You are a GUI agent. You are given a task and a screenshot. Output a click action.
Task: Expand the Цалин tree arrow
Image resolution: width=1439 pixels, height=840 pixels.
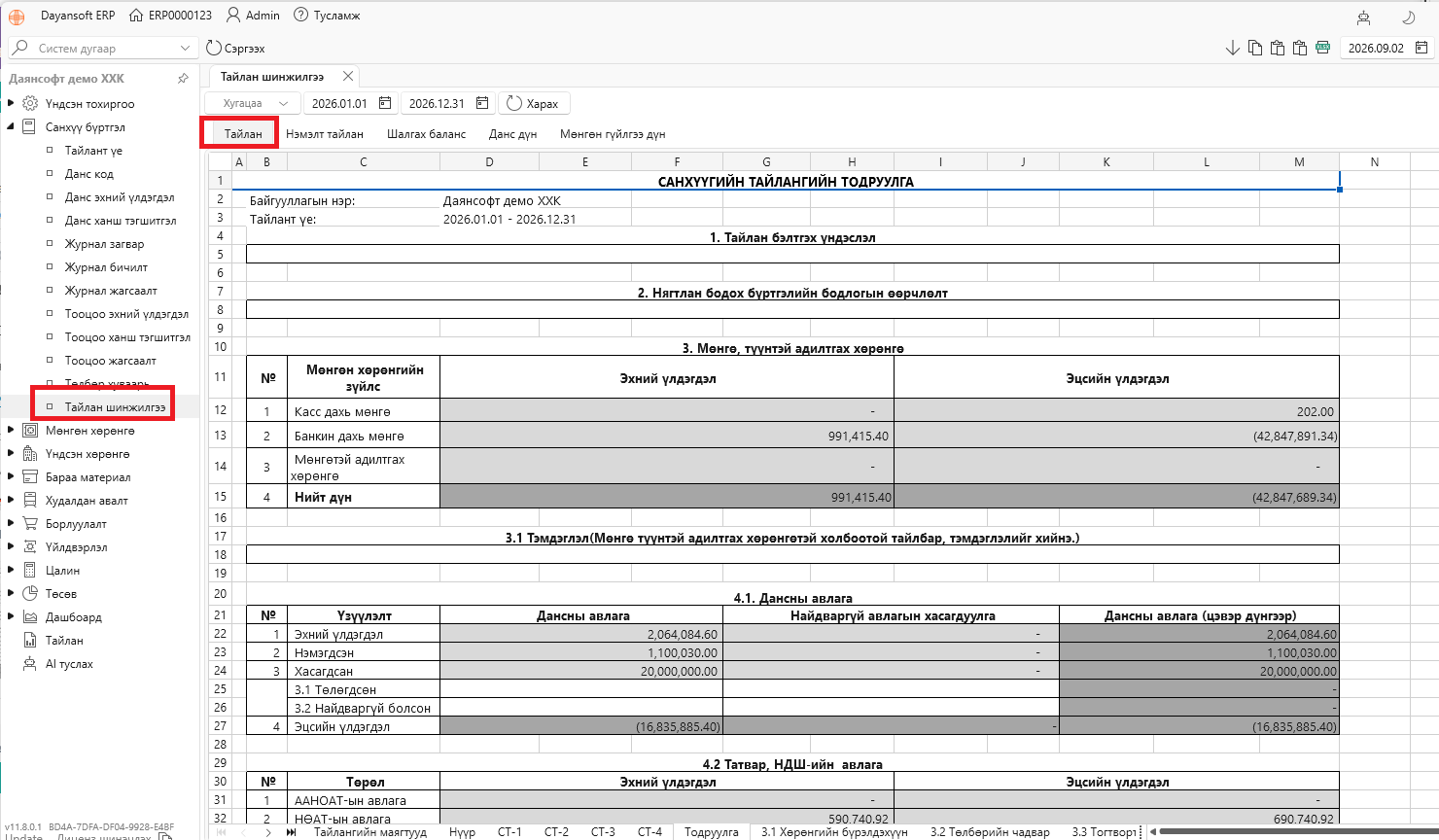coord(11,570)
